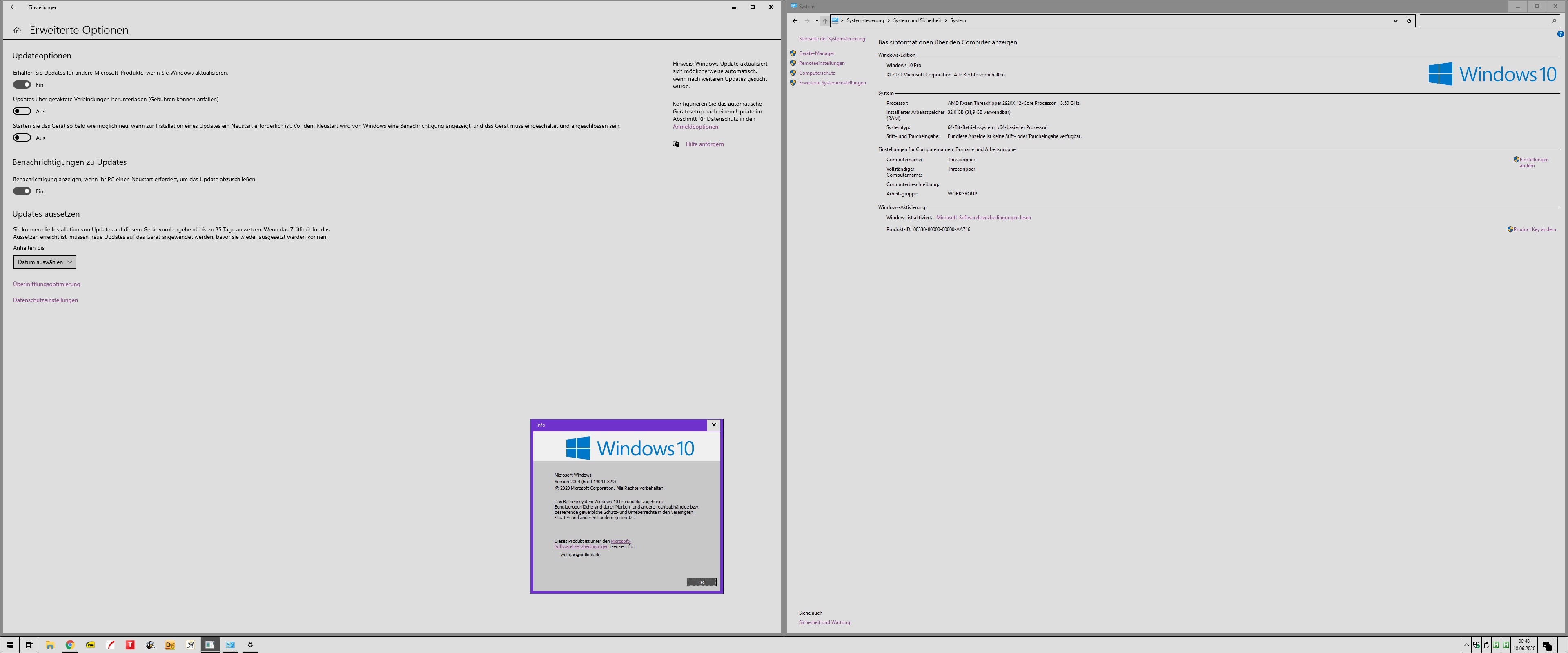Click the up arrow in the System window
Image resolution: width=1568 pixels, height=653 pixels.
tap(825, 21)
